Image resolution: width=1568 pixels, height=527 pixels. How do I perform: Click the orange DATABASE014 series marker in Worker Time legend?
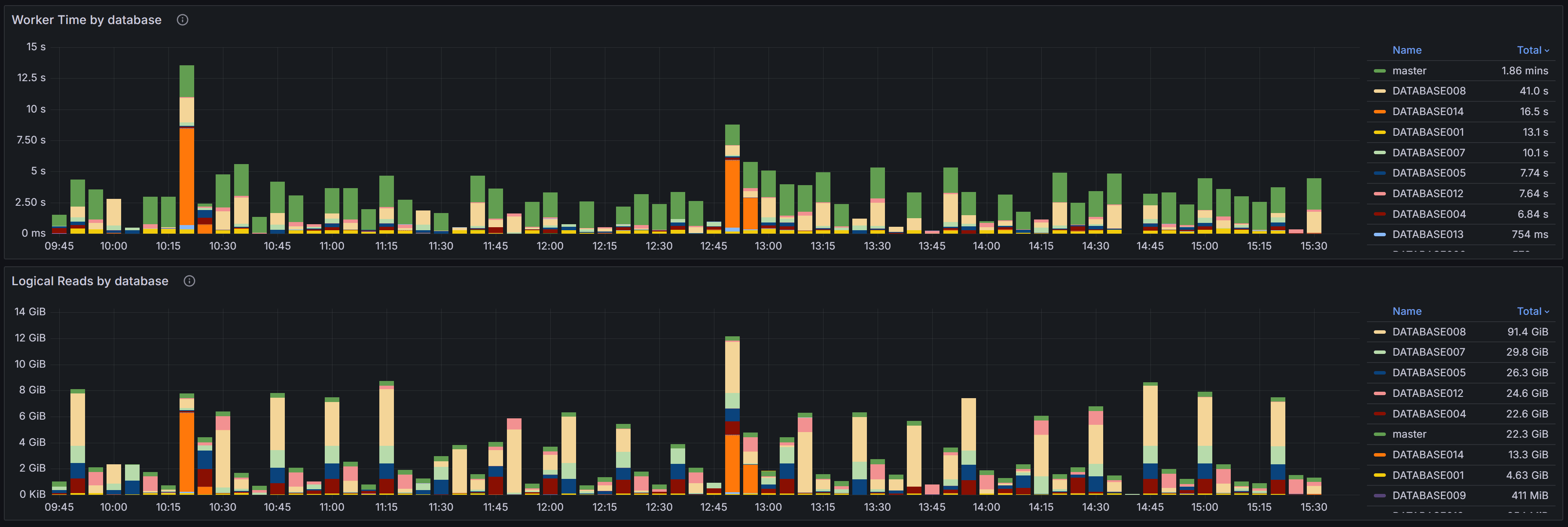[1382, 111]
